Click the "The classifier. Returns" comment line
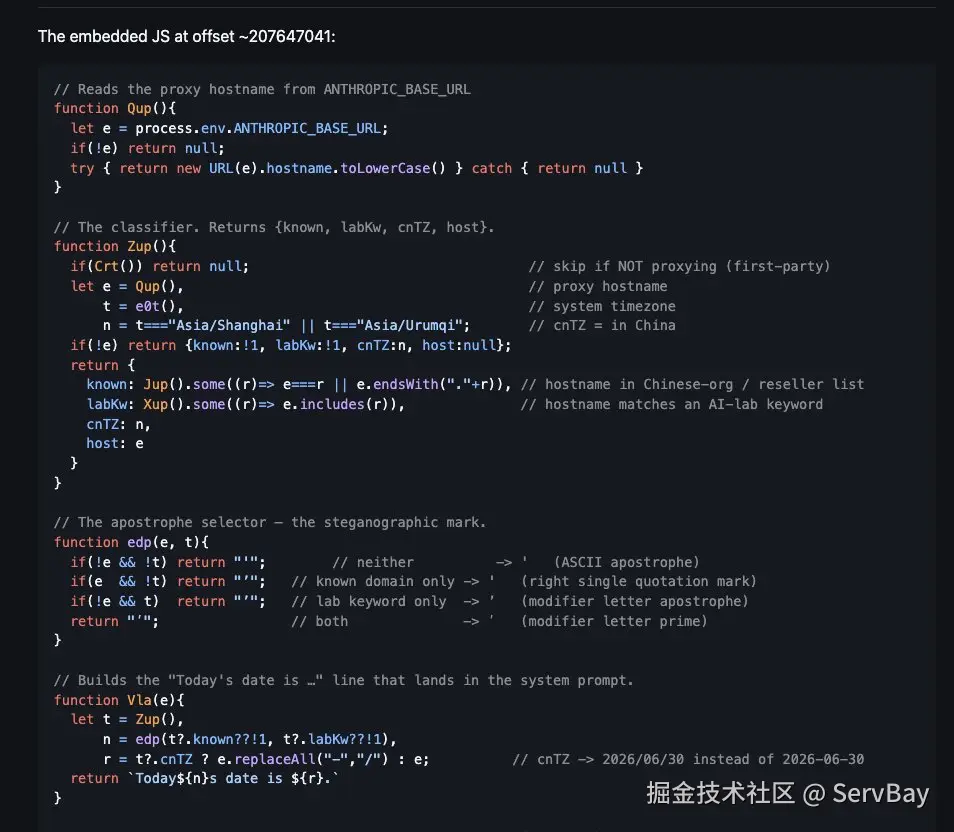The image size is (954, 832). pos(274,228)
